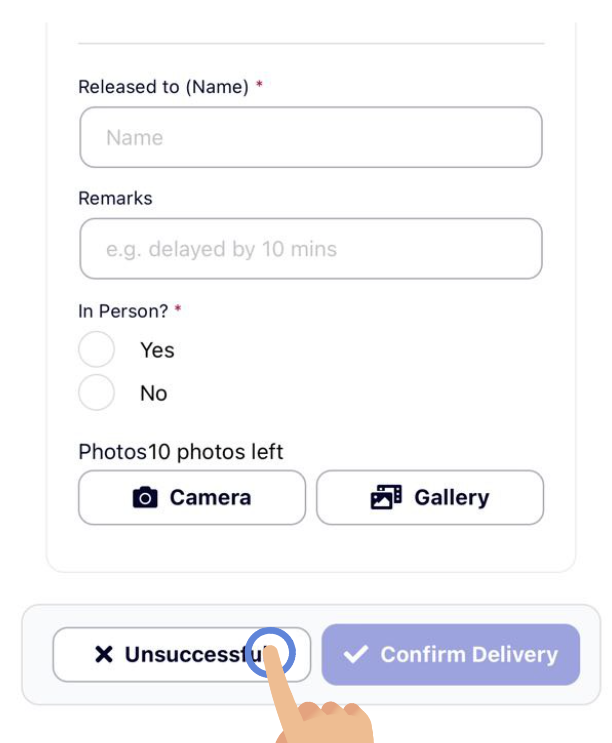This screenshot has height=743, width=612.
Task: Tap the X icon beside Unsuccessful
Action: click(x=104, y=654)
